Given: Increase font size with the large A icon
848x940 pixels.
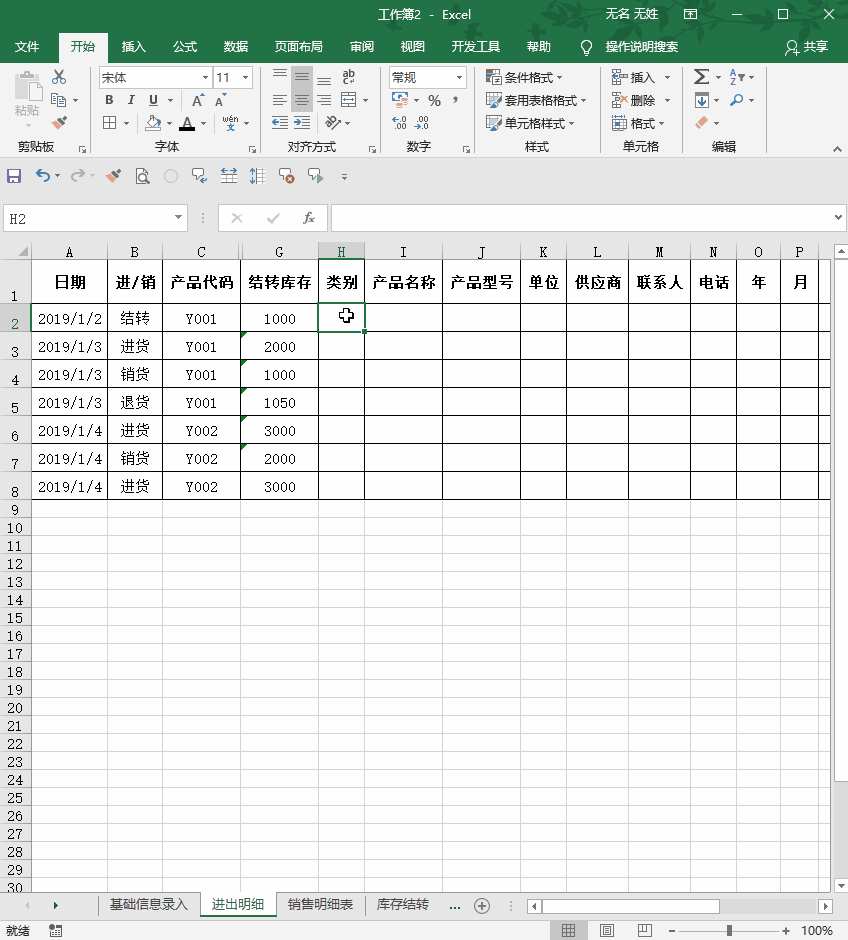Looking at the screenshot, I should [197, 100].
